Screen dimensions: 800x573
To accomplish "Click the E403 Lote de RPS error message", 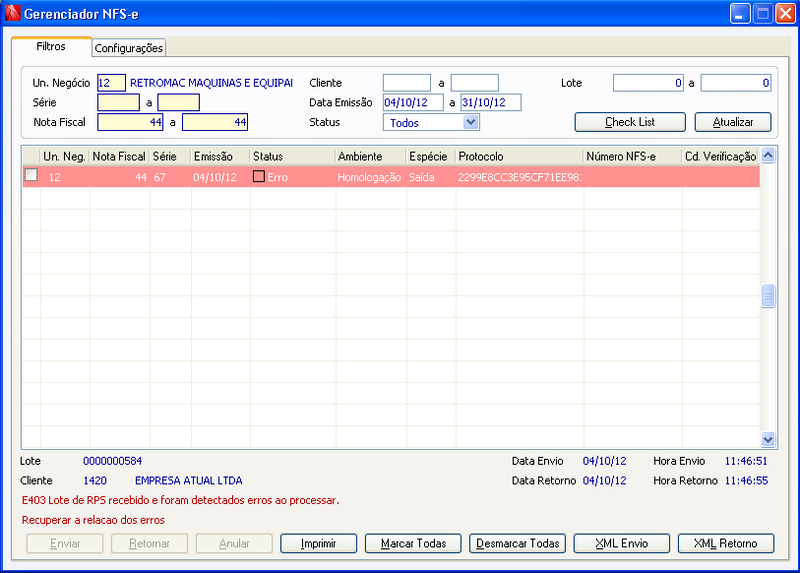I will (x=180, y=501).
